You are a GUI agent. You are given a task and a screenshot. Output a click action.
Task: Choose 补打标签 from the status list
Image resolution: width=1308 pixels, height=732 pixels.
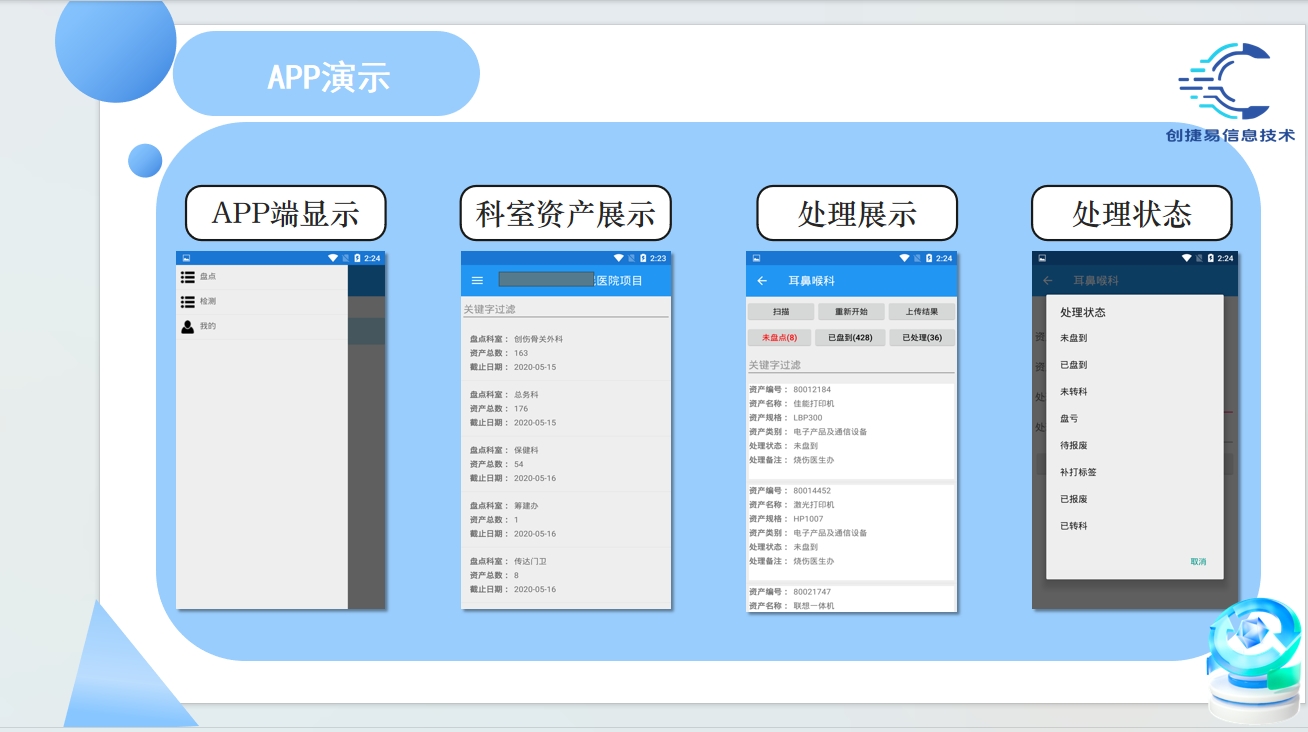point(1078,472)
